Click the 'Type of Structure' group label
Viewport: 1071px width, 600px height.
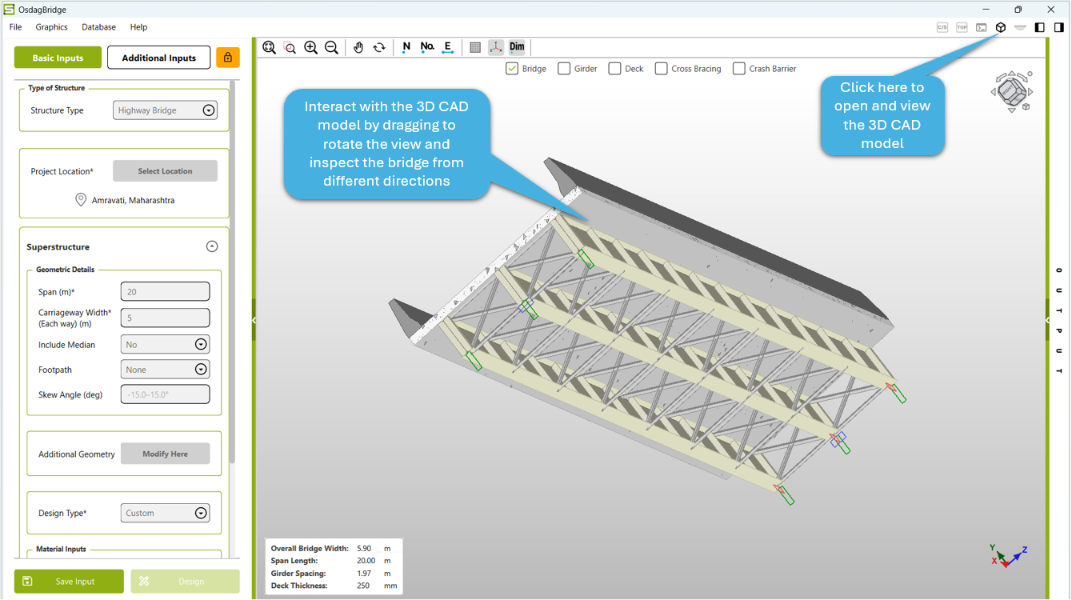point(56,88)
